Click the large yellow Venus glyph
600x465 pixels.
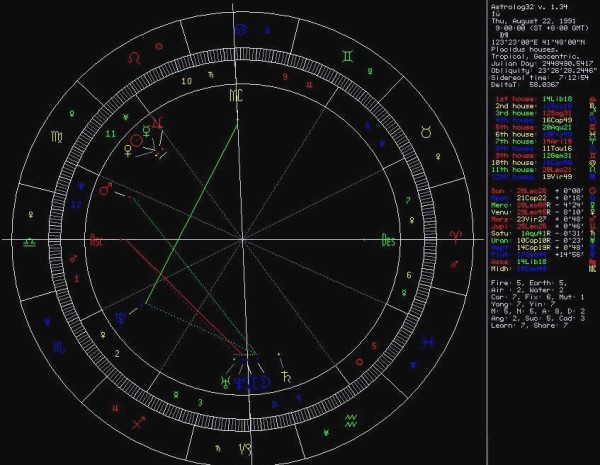click(x=128, y=151)
